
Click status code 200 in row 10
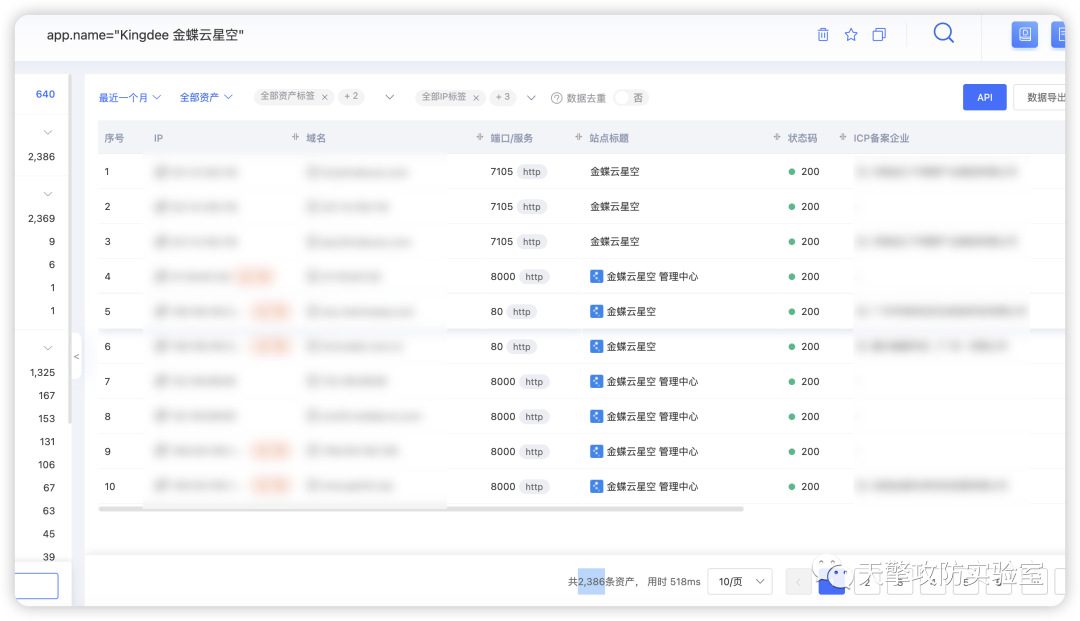[x=810, y=487]
